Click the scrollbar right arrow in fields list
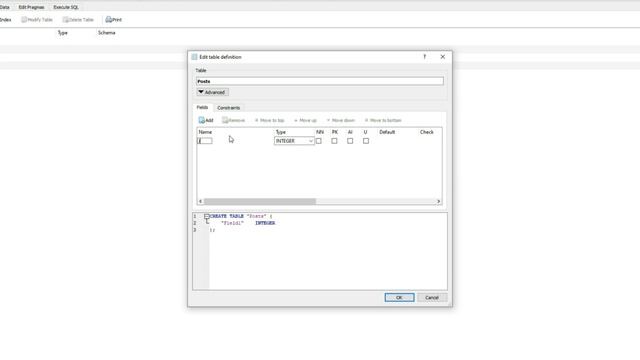Screen dimensions: 640x360 click(x=438, y=201)
